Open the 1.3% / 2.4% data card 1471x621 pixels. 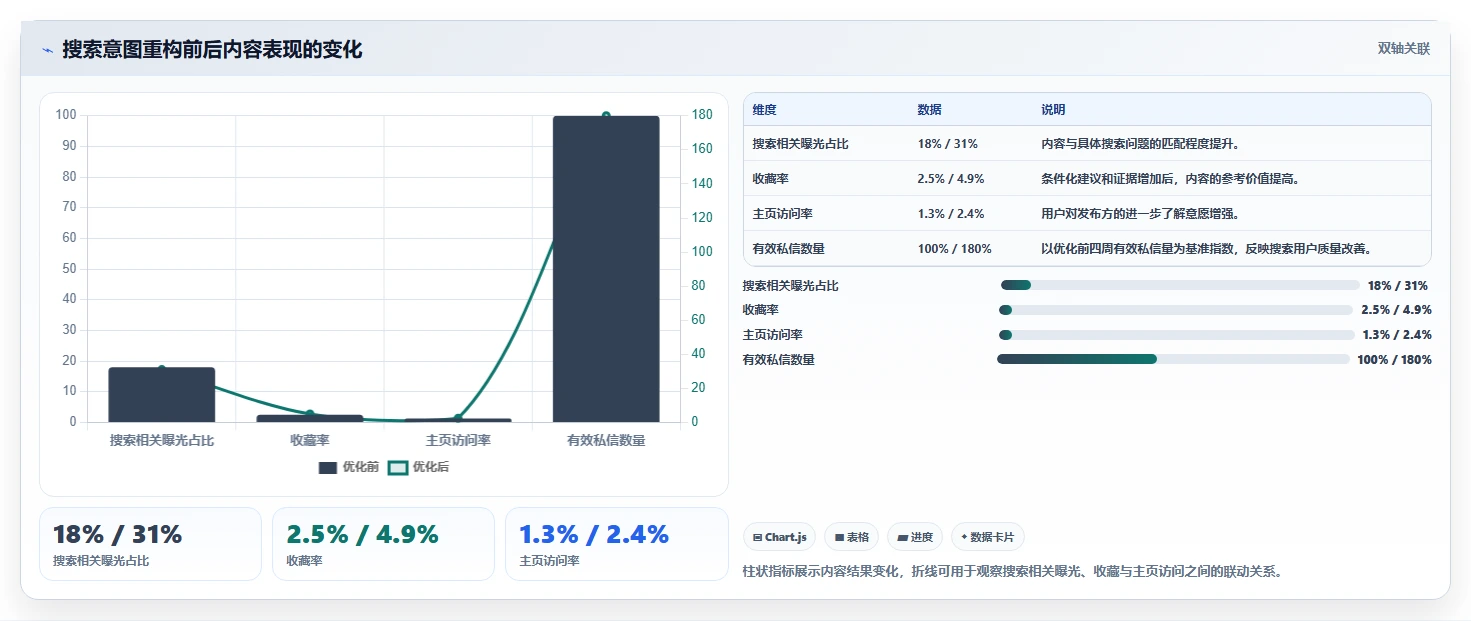pyautogui.click(x=617, y=544)
